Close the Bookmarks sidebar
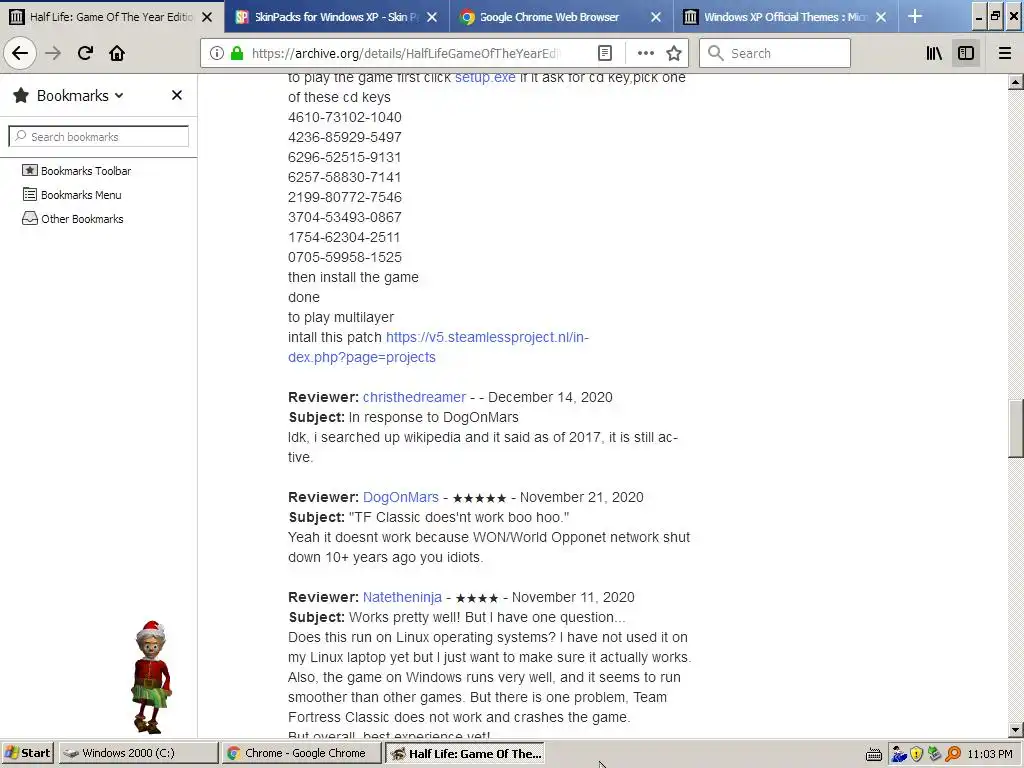1024x768 pixels. coord(176,95)
